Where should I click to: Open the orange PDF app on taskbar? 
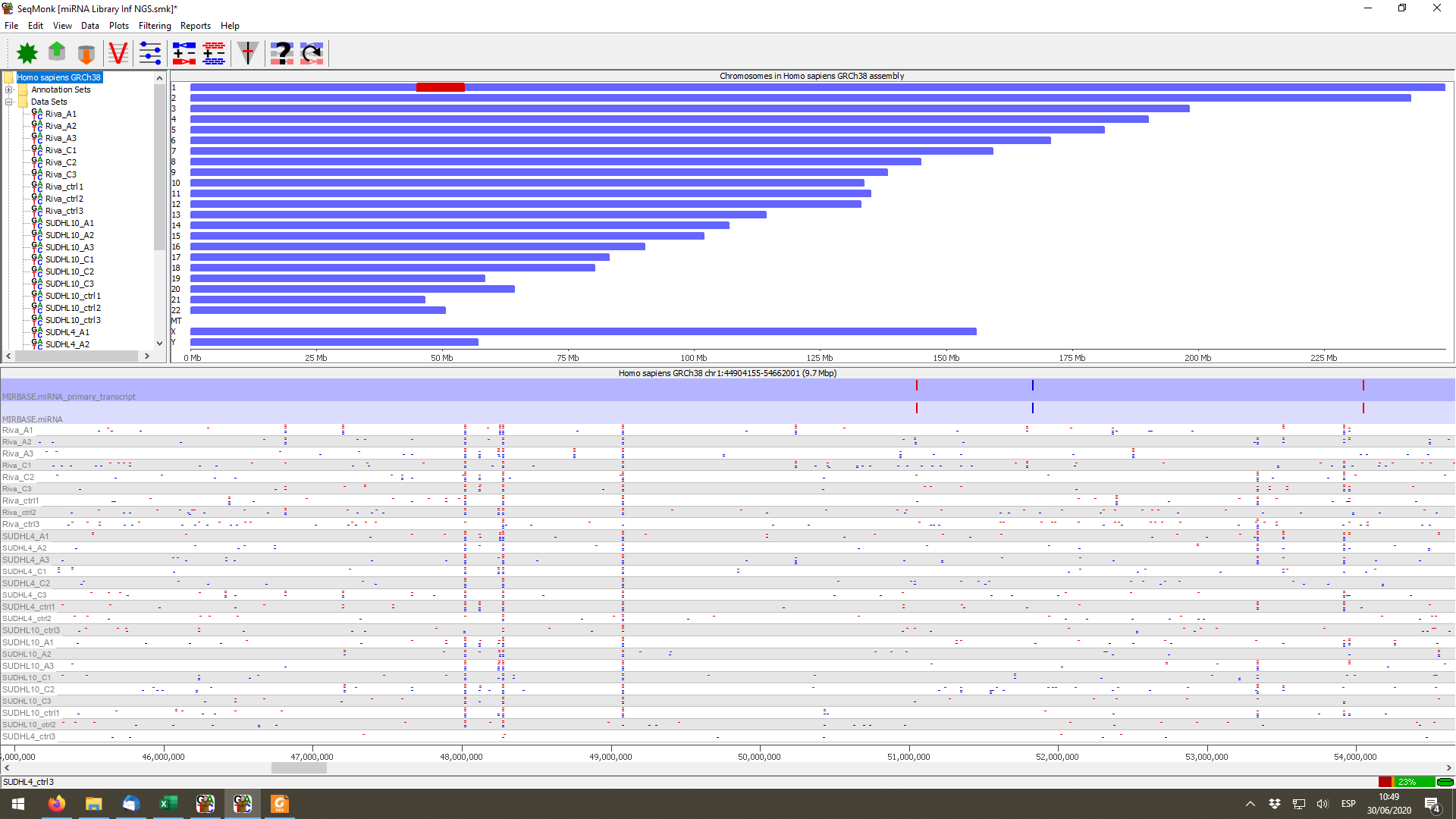click(279, 804)
